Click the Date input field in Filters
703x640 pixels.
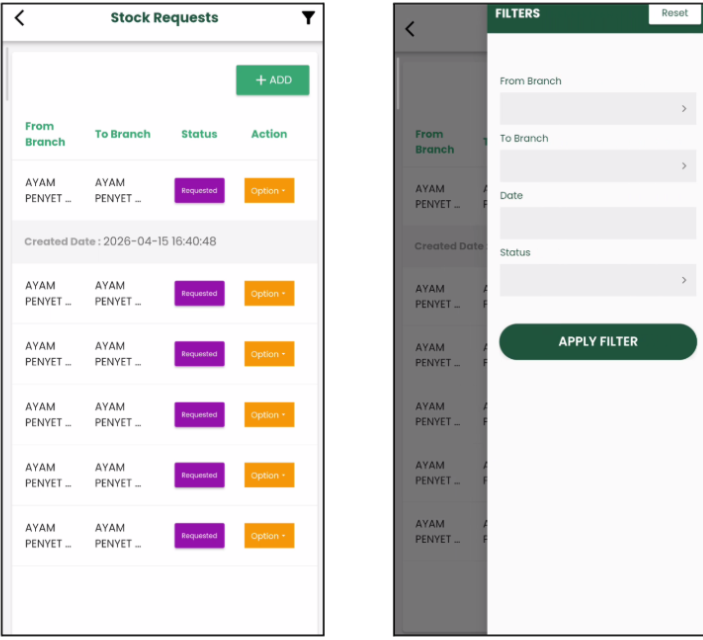pyautogui.click(x=597, y=223)
